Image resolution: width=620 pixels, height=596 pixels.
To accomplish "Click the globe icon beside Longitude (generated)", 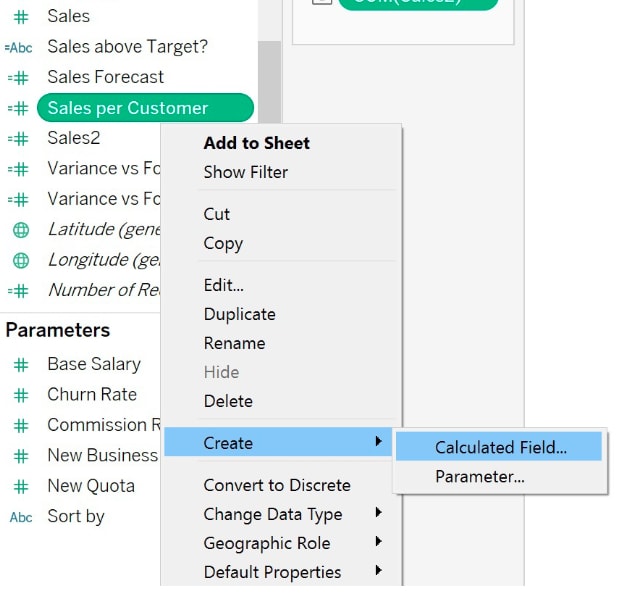I will (20, 260).
